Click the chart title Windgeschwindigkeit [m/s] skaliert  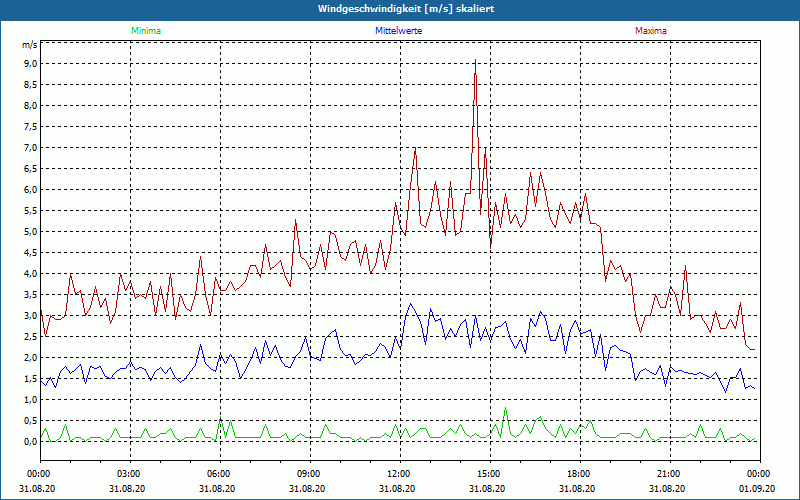tap(406, 9)
